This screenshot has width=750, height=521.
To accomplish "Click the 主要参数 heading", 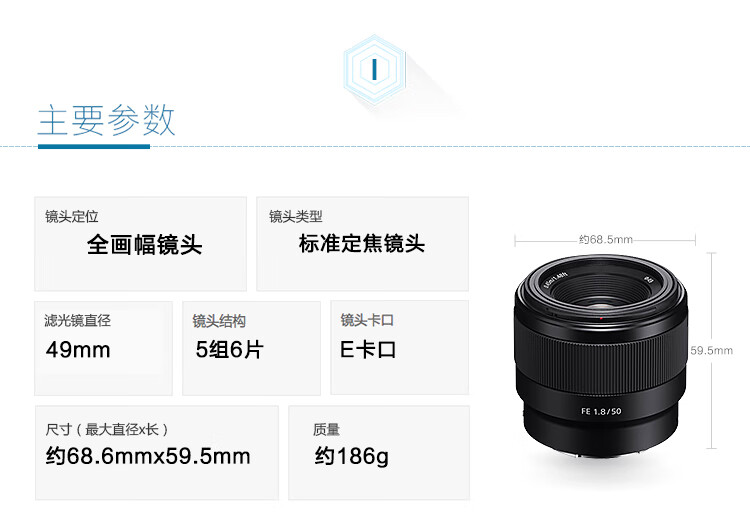I will (x=106, y=120).
